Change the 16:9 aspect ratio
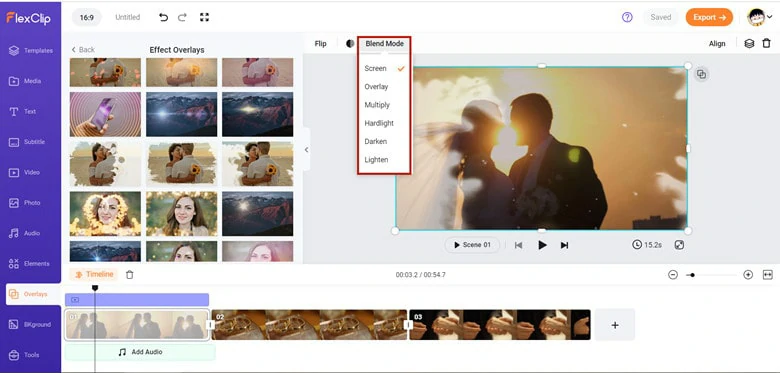This screenshot has height=373, width=780. pyautogui.click(x=87, y=17)
